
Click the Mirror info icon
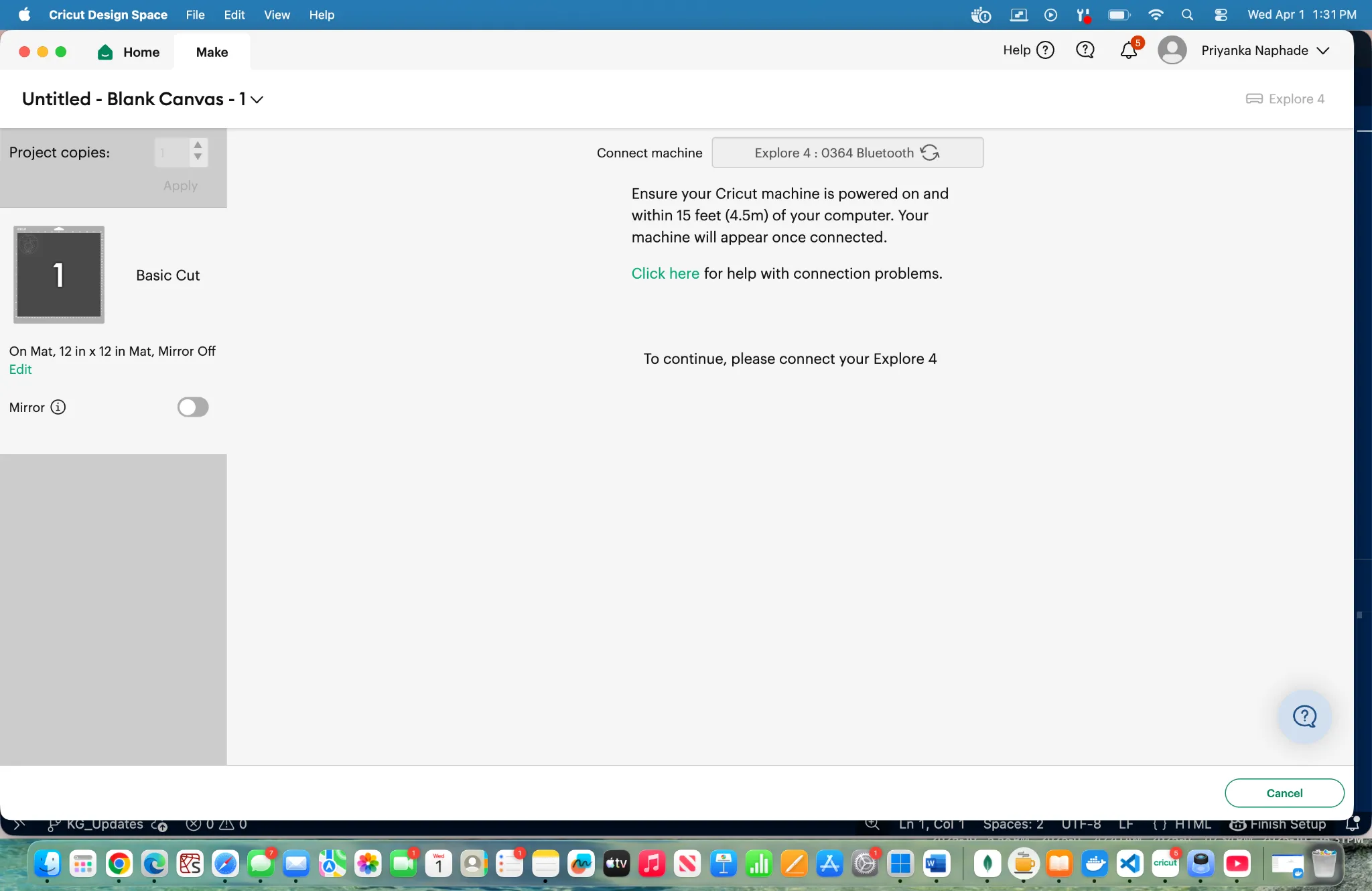tap(58, 407)
